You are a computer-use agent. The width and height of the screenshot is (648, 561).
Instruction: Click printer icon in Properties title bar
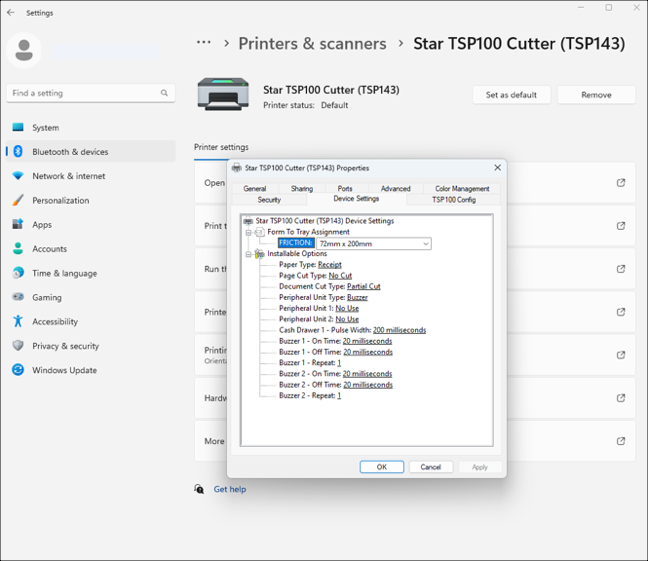coord(237,168)
